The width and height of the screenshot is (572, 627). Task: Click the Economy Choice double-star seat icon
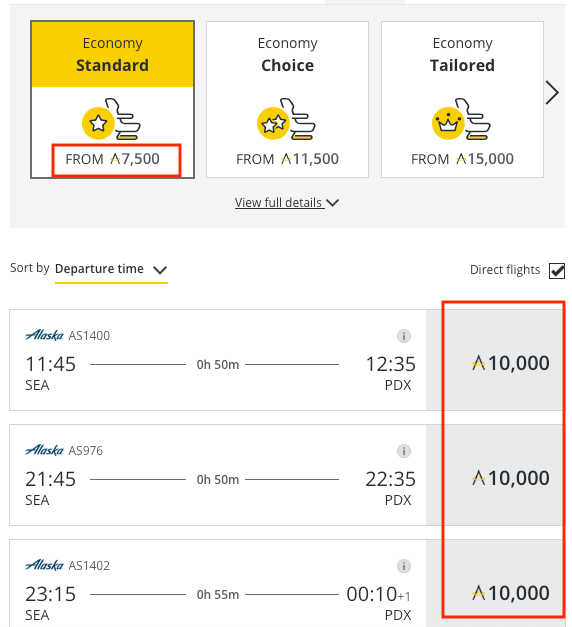(x=286, y=119)
